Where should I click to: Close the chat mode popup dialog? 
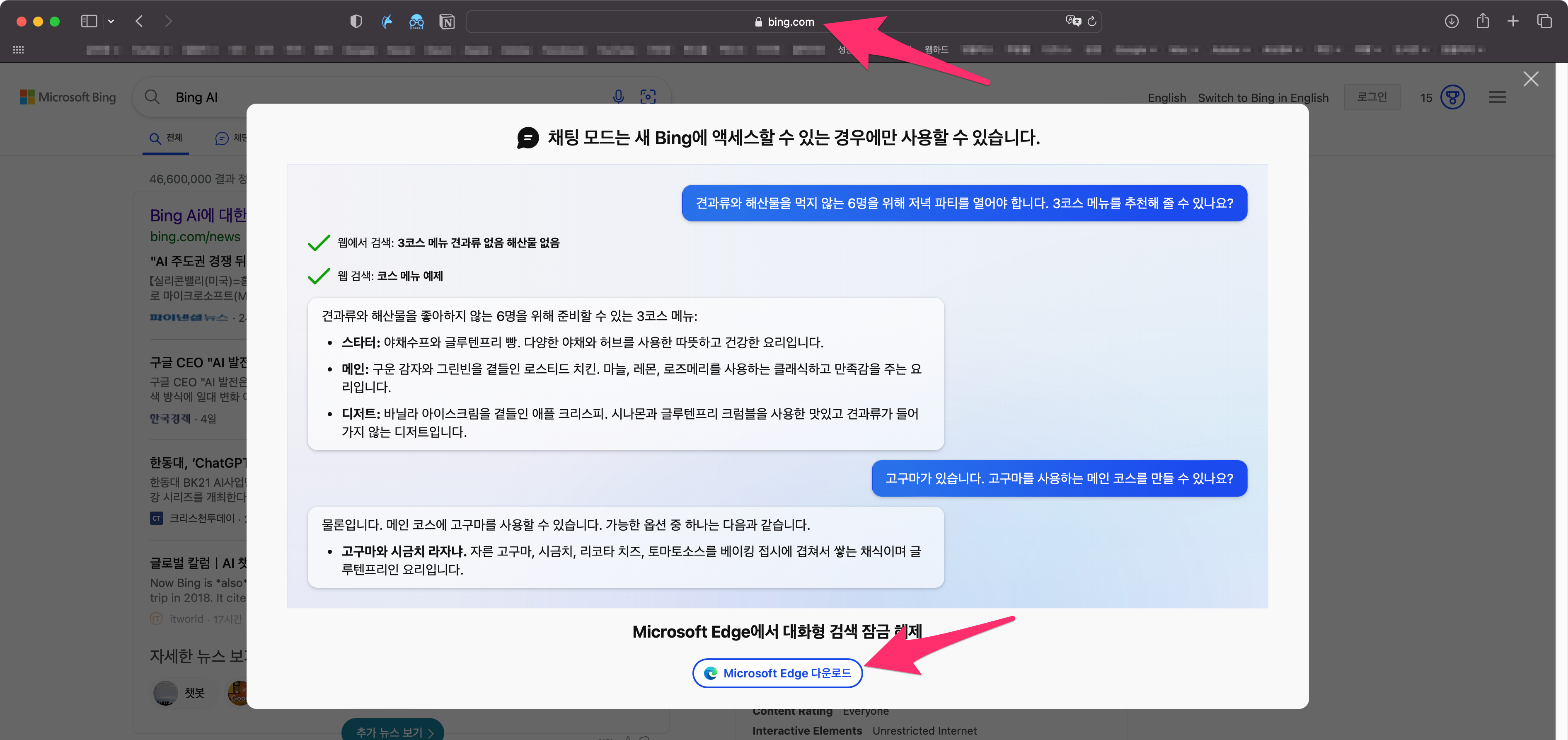[x=1530, y=79]
